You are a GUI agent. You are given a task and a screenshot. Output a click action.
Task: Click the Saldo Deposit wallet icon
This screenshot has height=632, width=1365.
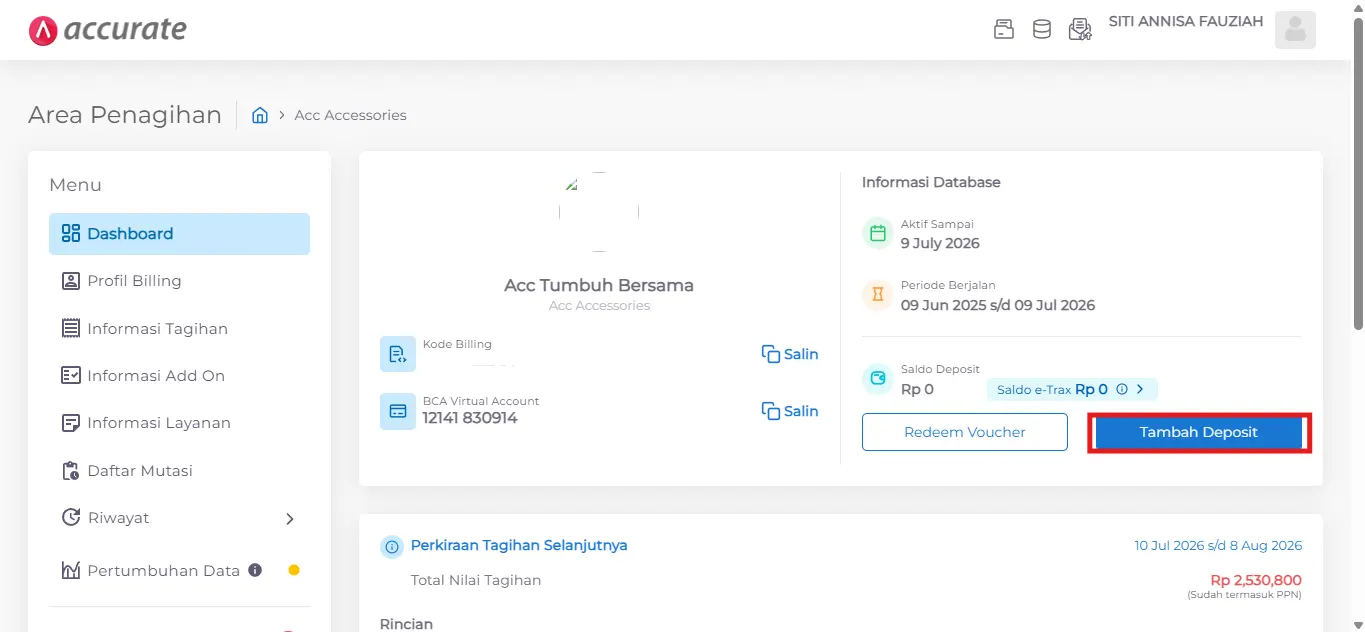point(877,379)
